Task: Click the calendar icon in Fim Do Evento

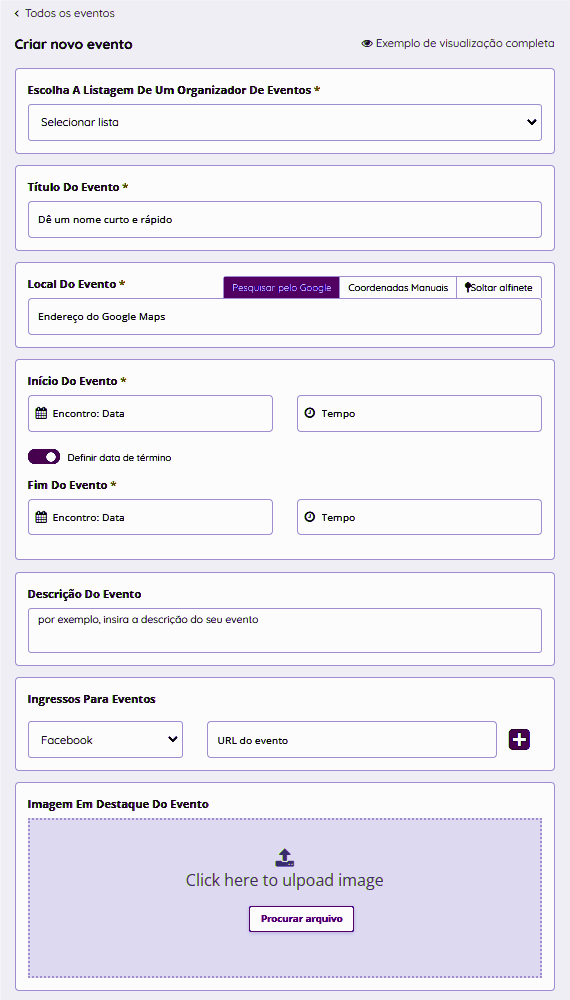Action: (x=41, y=517)
